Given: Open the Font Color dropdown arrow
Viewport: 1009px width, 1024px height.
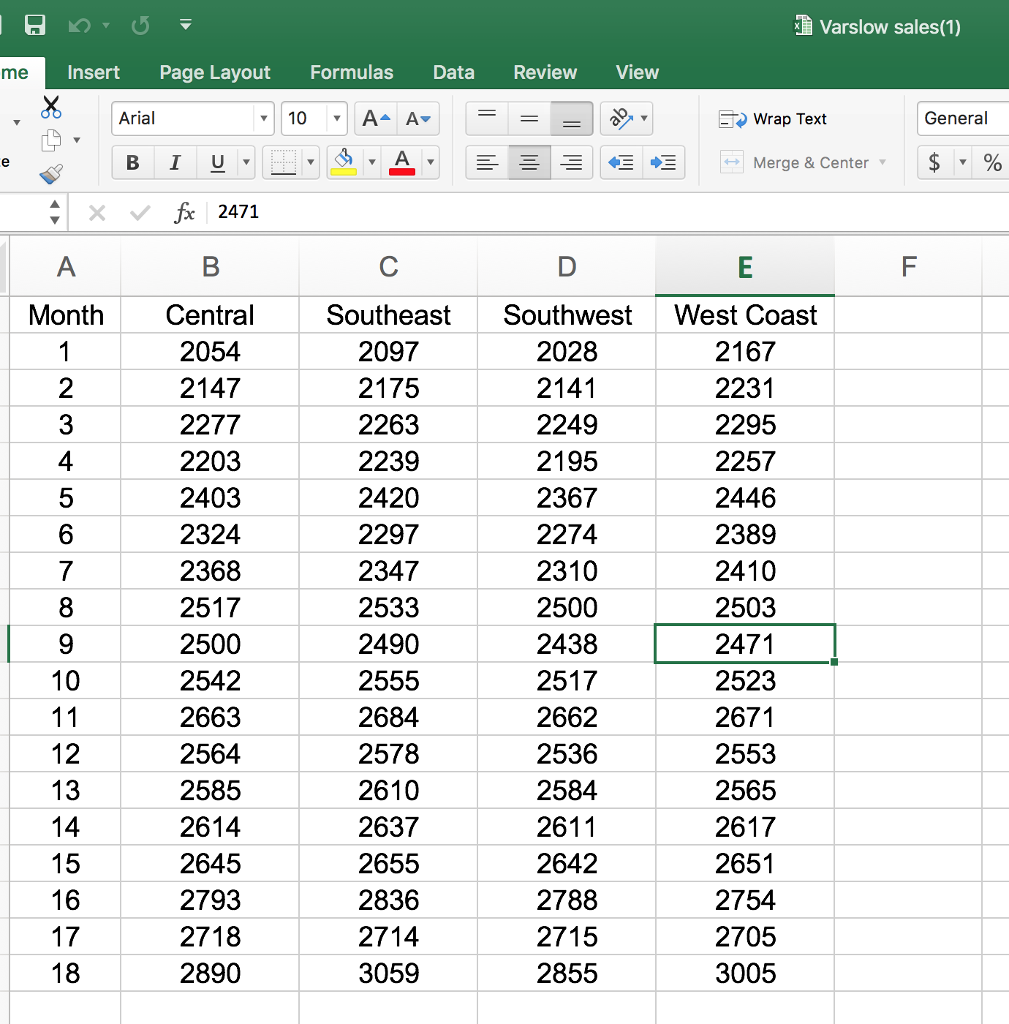Looking at the screenshot, I should click(430, 162).
